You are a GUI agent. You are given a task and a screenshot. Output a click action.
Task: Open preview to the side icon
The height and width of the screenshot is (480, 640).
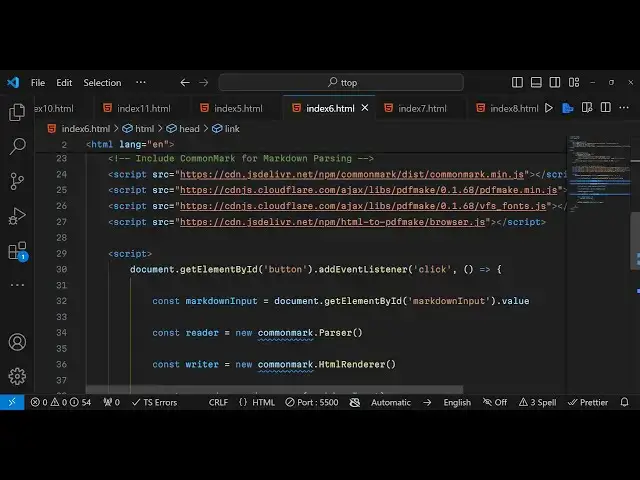(587, 108)
